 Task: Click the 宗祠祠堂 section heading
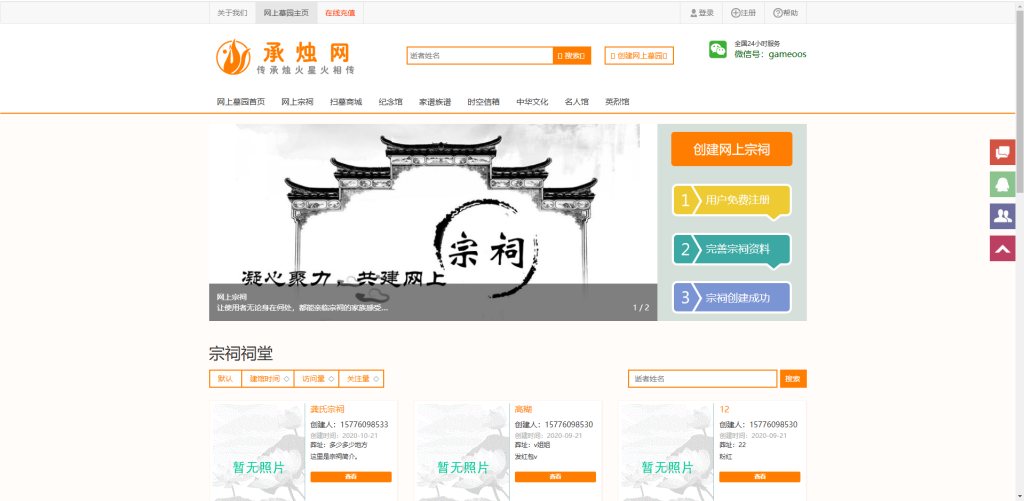241,354
